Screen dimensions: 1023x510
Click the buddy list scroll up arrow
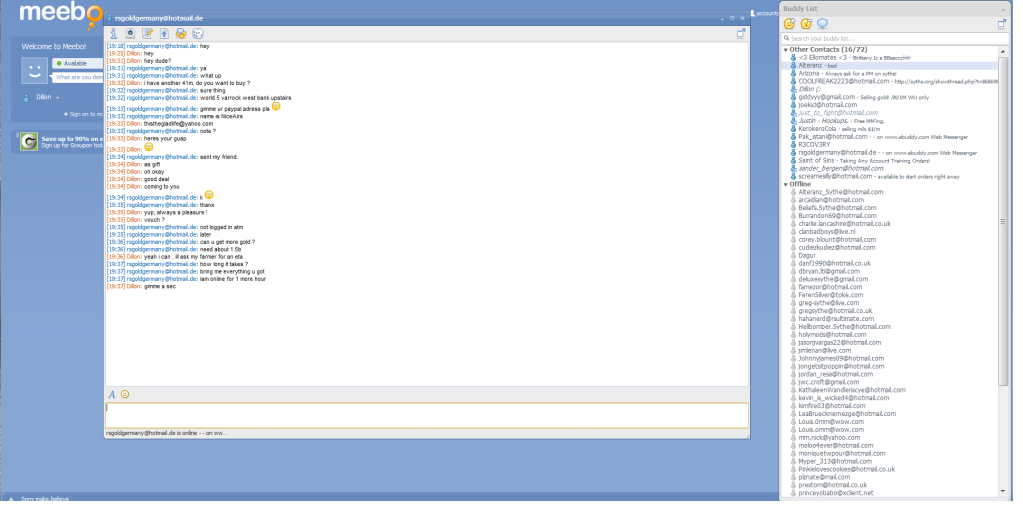(1003, 50)
